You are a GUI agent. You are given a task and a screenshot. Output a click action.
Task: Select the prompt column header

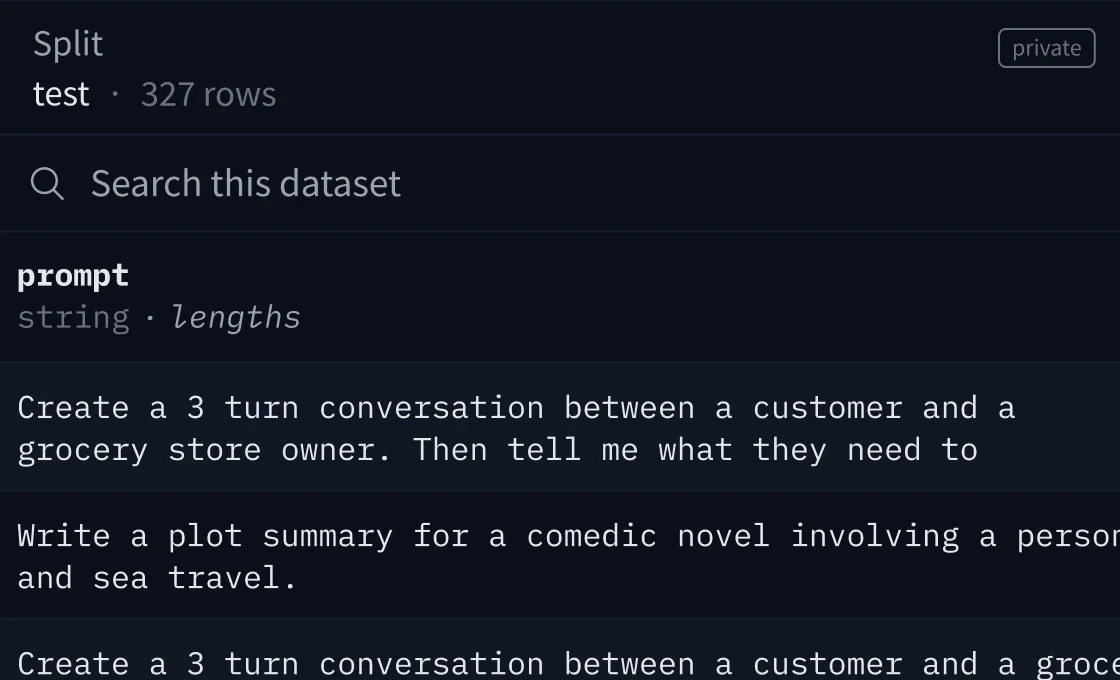click(70, 274)
